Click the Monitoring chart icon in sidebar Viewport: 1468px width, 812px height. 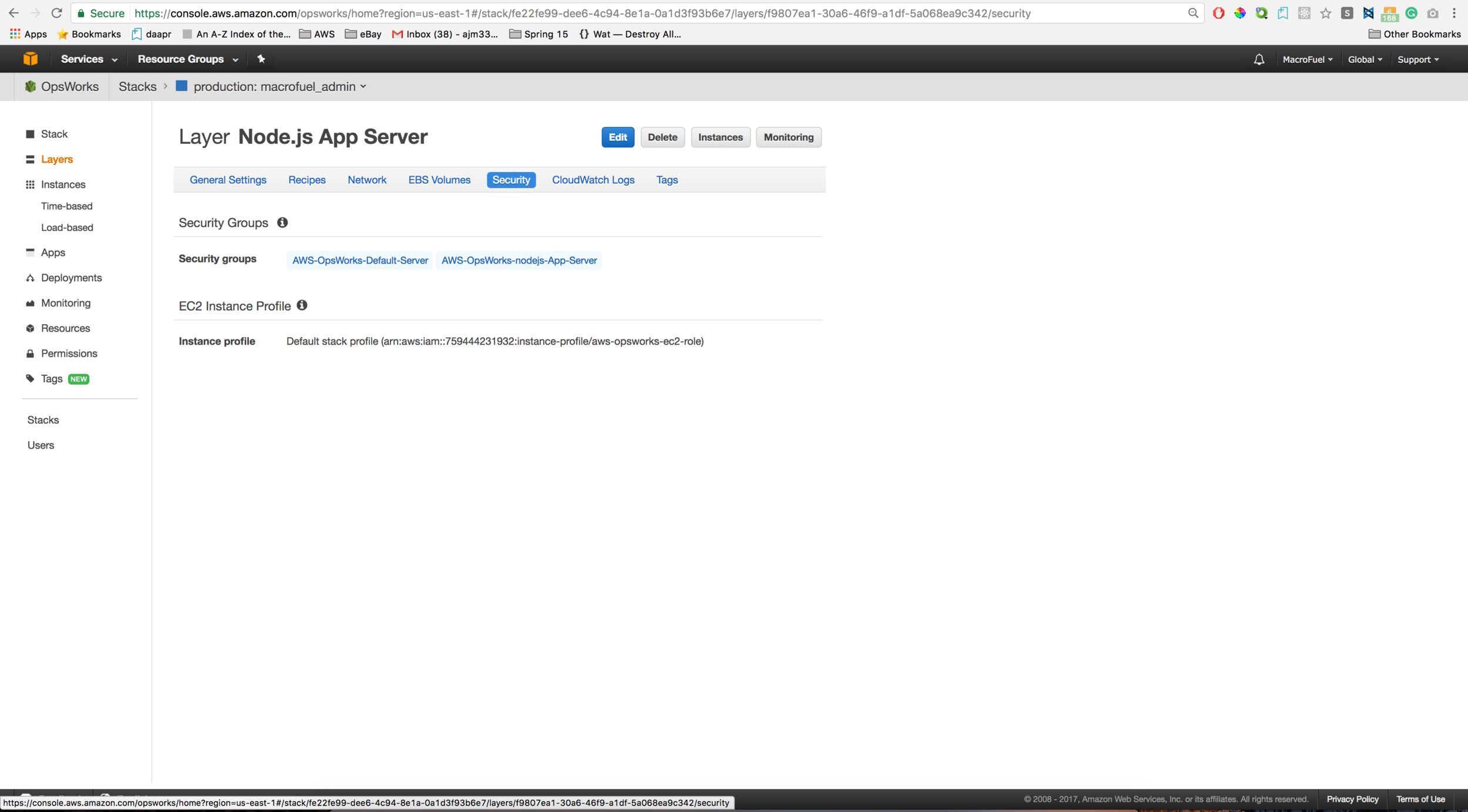coord(30,303)
